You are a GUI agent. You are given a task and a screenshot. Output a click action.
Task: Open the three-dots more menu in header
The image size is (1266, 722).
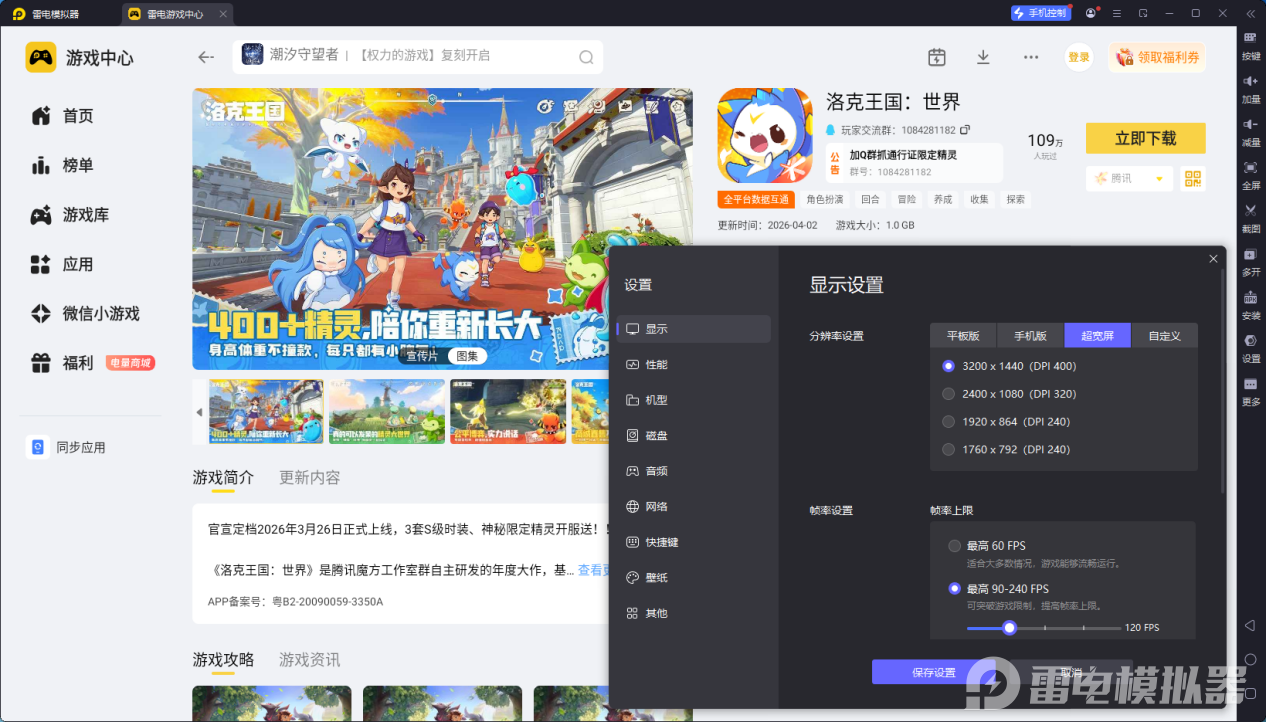pyautogui.click(x=1031, y=57)
